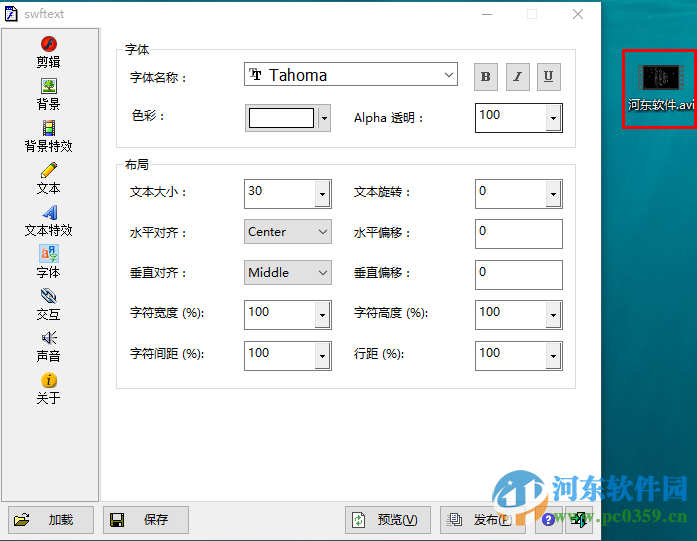Click the 加载 load button

pyautogui.click(x=51, y=519)
